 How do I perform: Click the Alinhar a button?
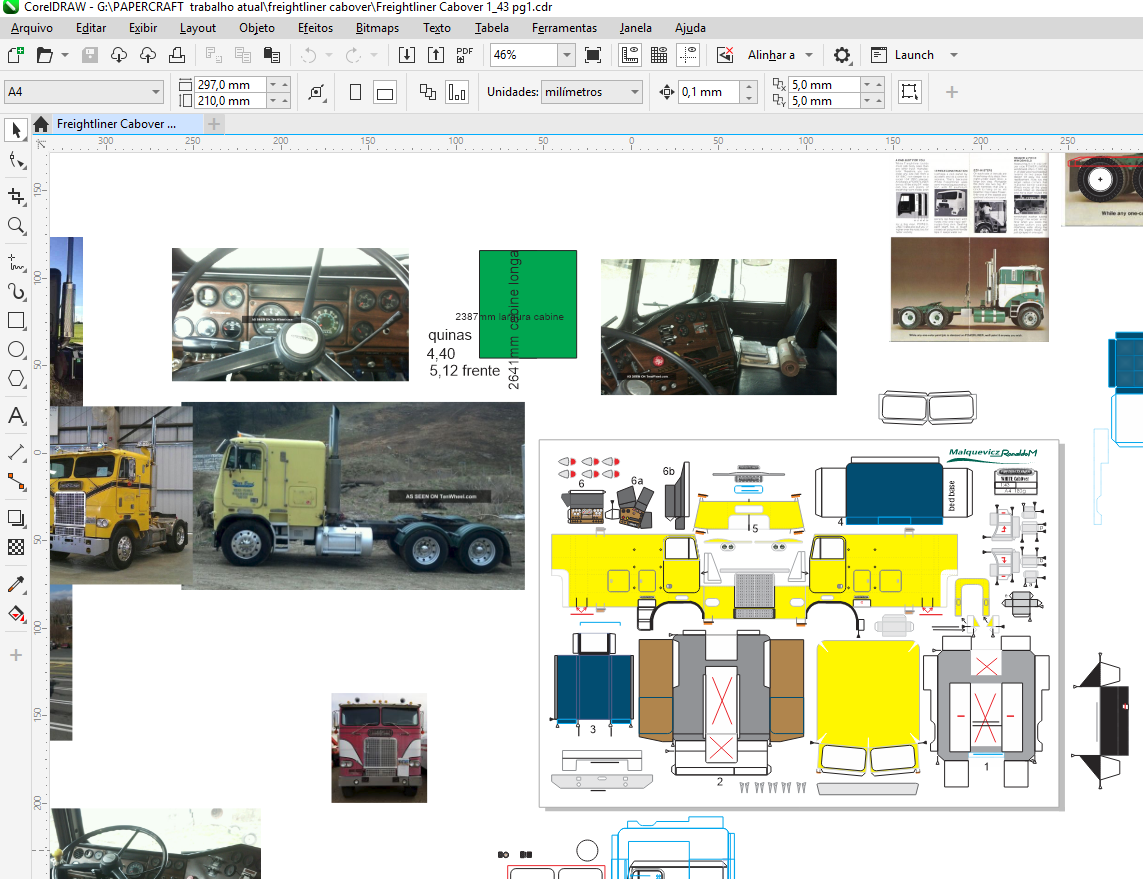[x=771, y=55]
